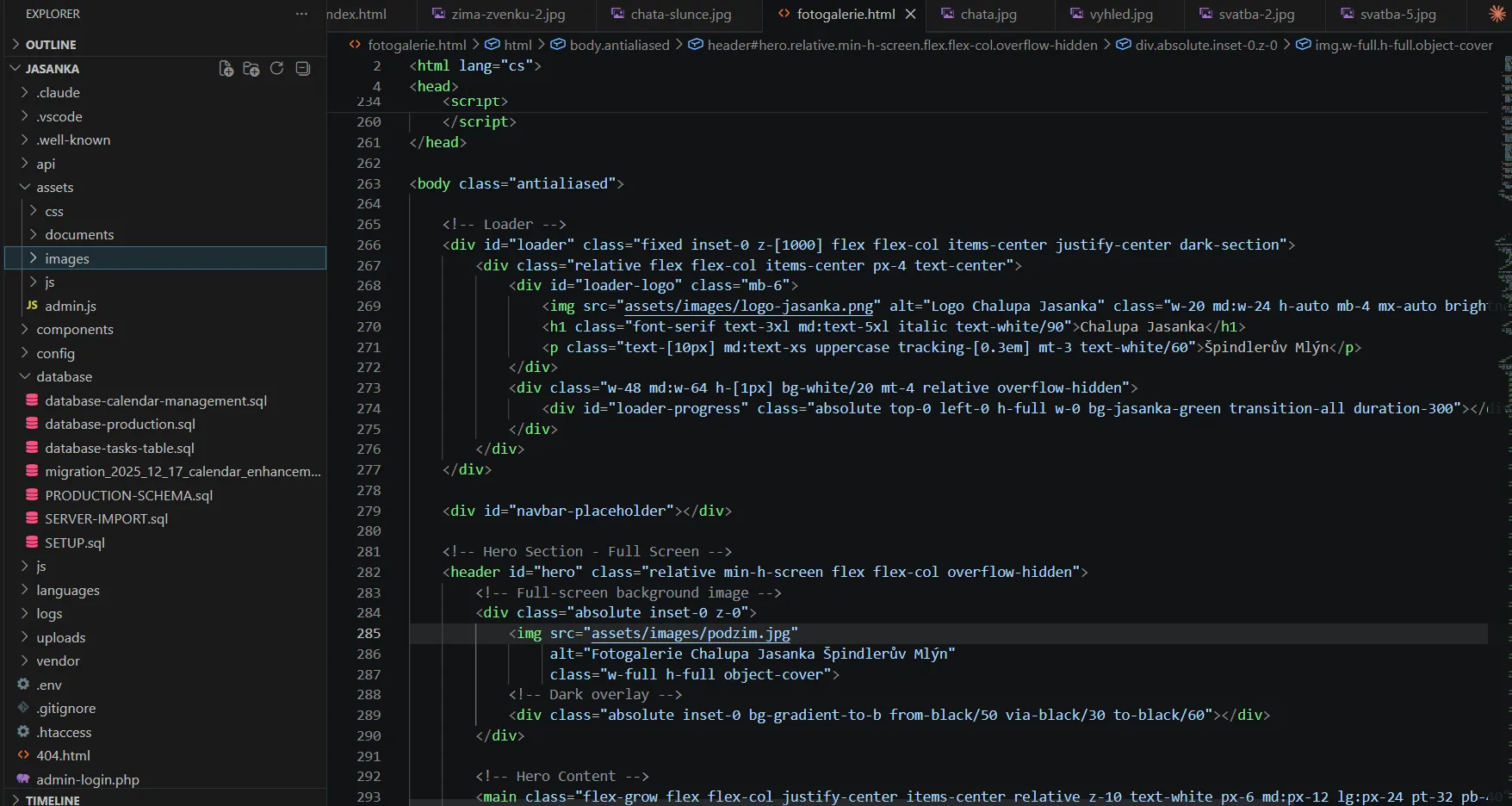1512x806 pixels.
Task: Click the New Folder icon in JASANKA header
Action: 251,69
